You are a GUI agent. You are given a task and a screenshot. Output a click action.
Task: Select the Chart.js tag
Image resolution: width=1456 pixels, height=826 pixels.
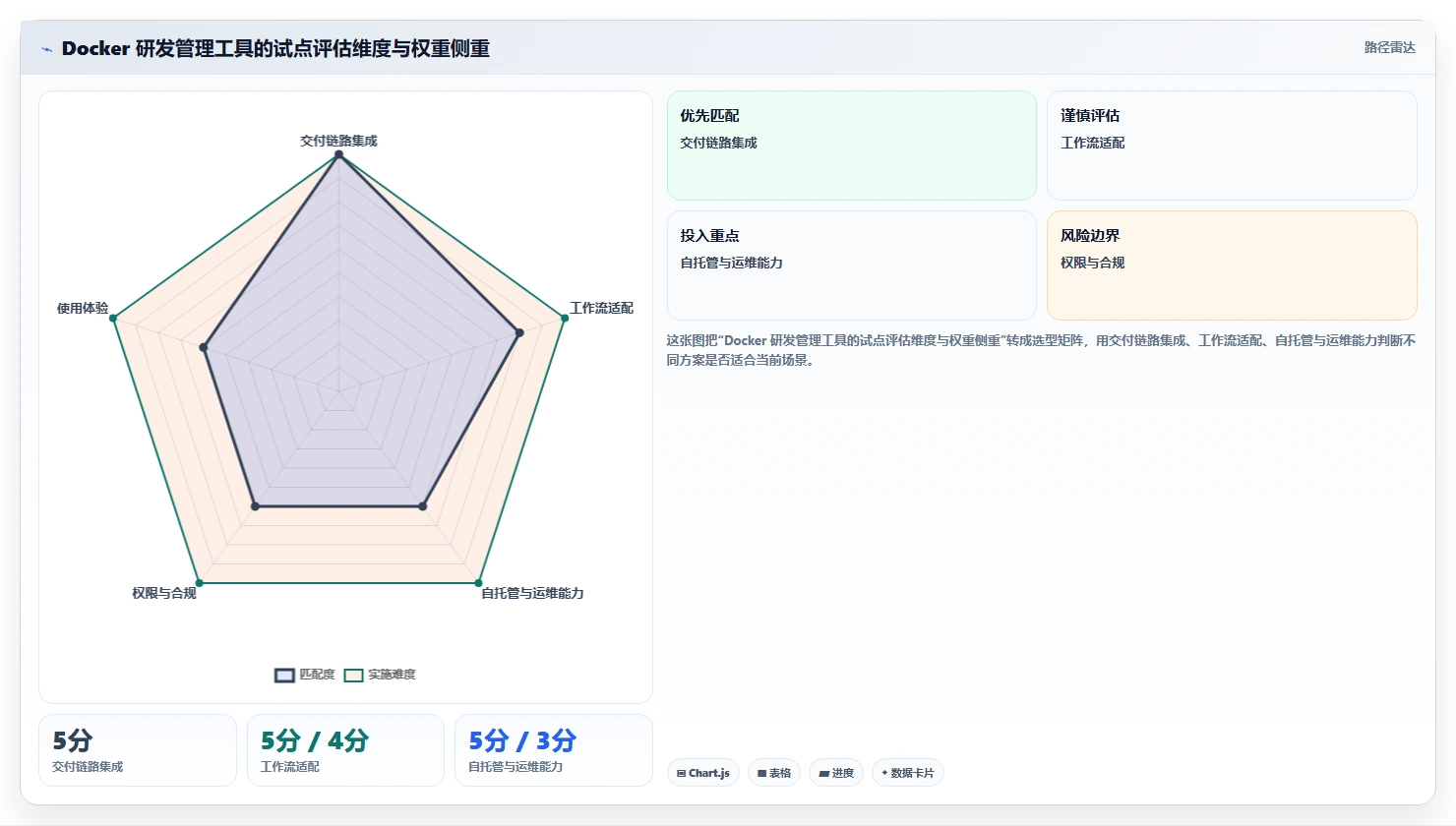[703, 773]
